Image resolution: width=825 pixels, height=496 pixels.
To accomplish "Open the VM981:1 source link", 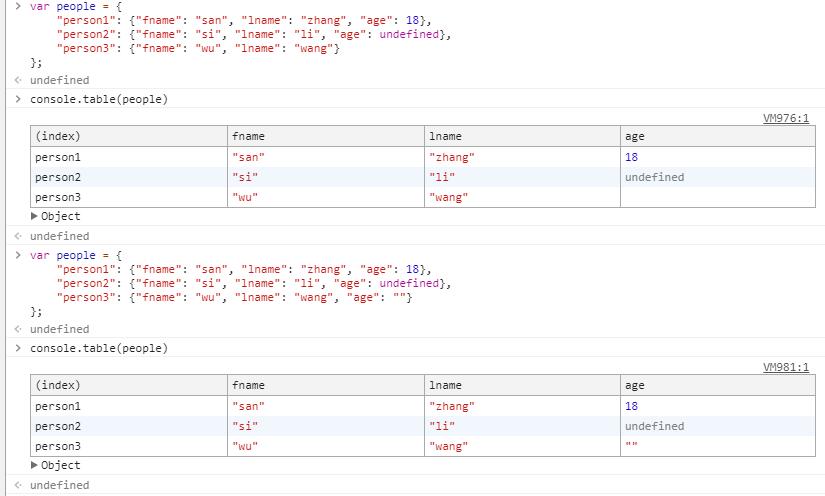I will [786, 367].
